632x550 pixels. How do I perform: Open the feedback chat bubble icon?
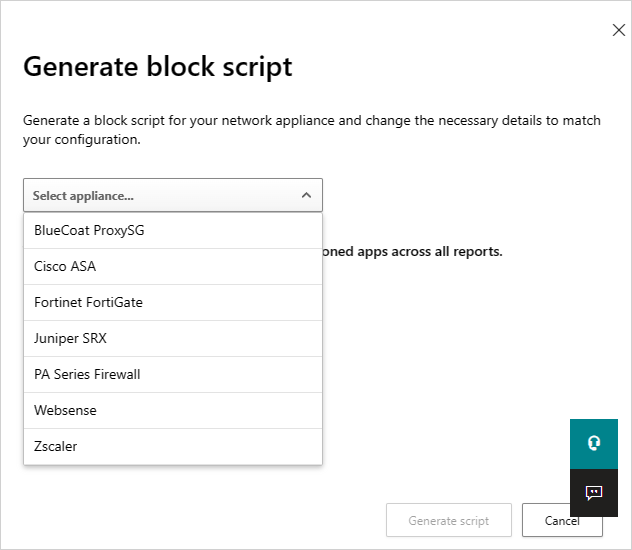(594, 492)
